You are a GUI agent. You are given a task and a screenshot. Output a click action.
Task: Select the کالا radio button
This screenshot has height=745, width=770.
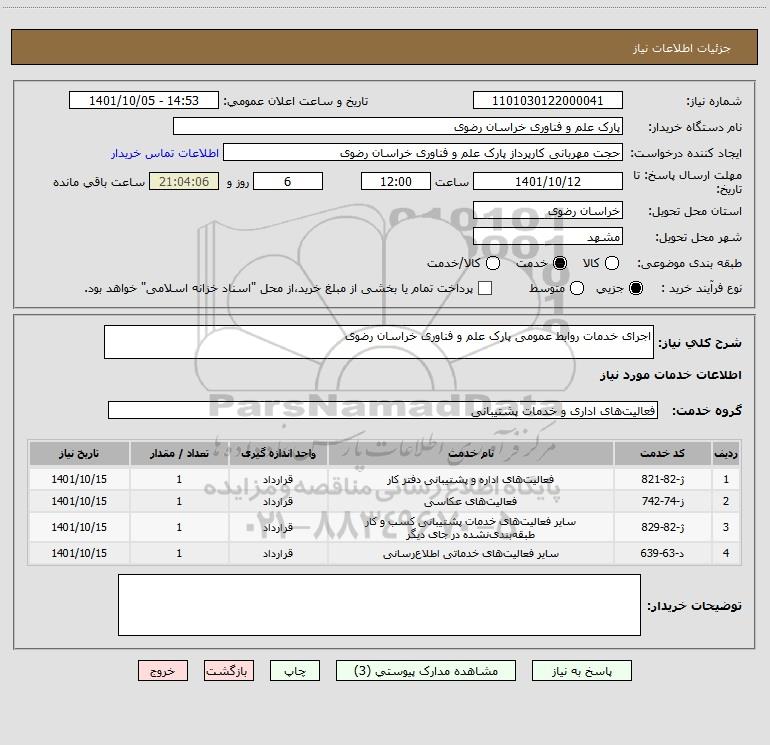[611, 263]
